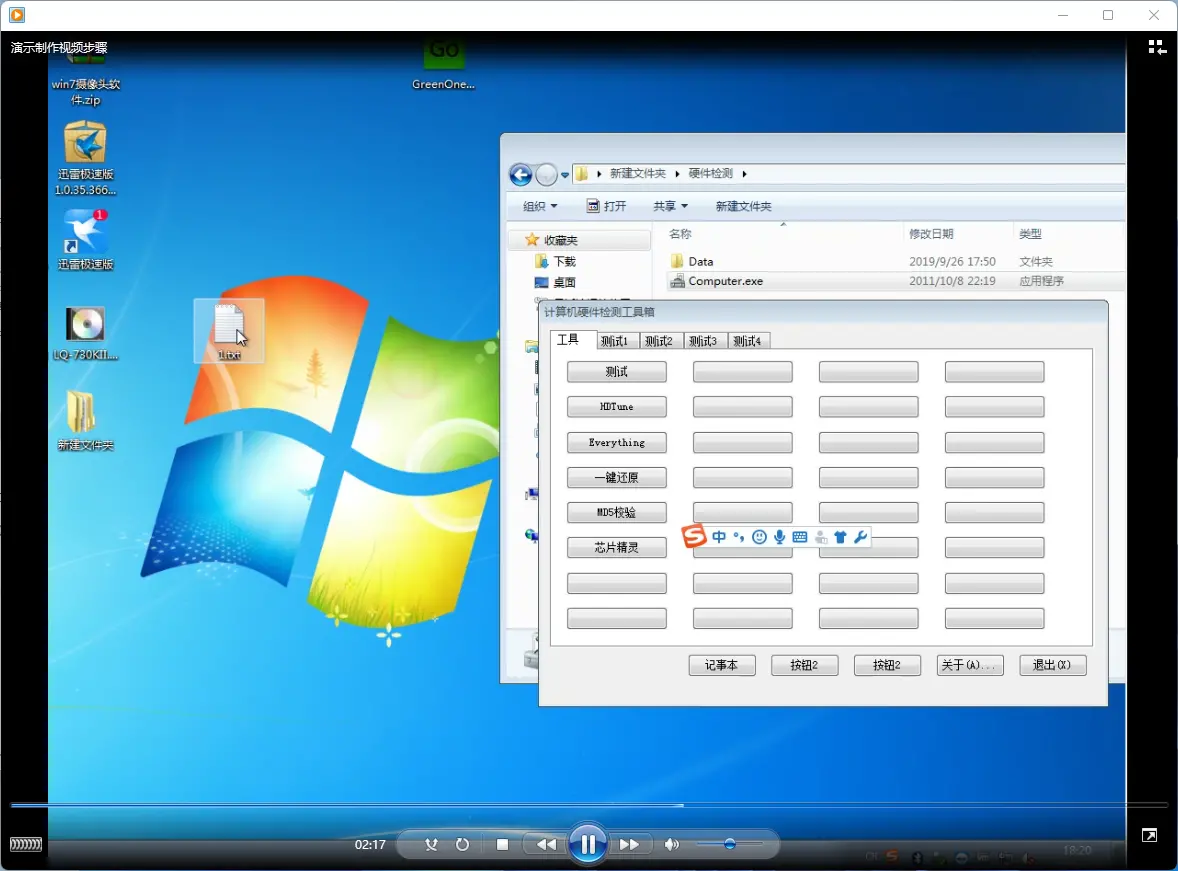This screenshot has height=871, width=1178.
Task: Toggle repeat mode in player
Action: tap(462, 845)
